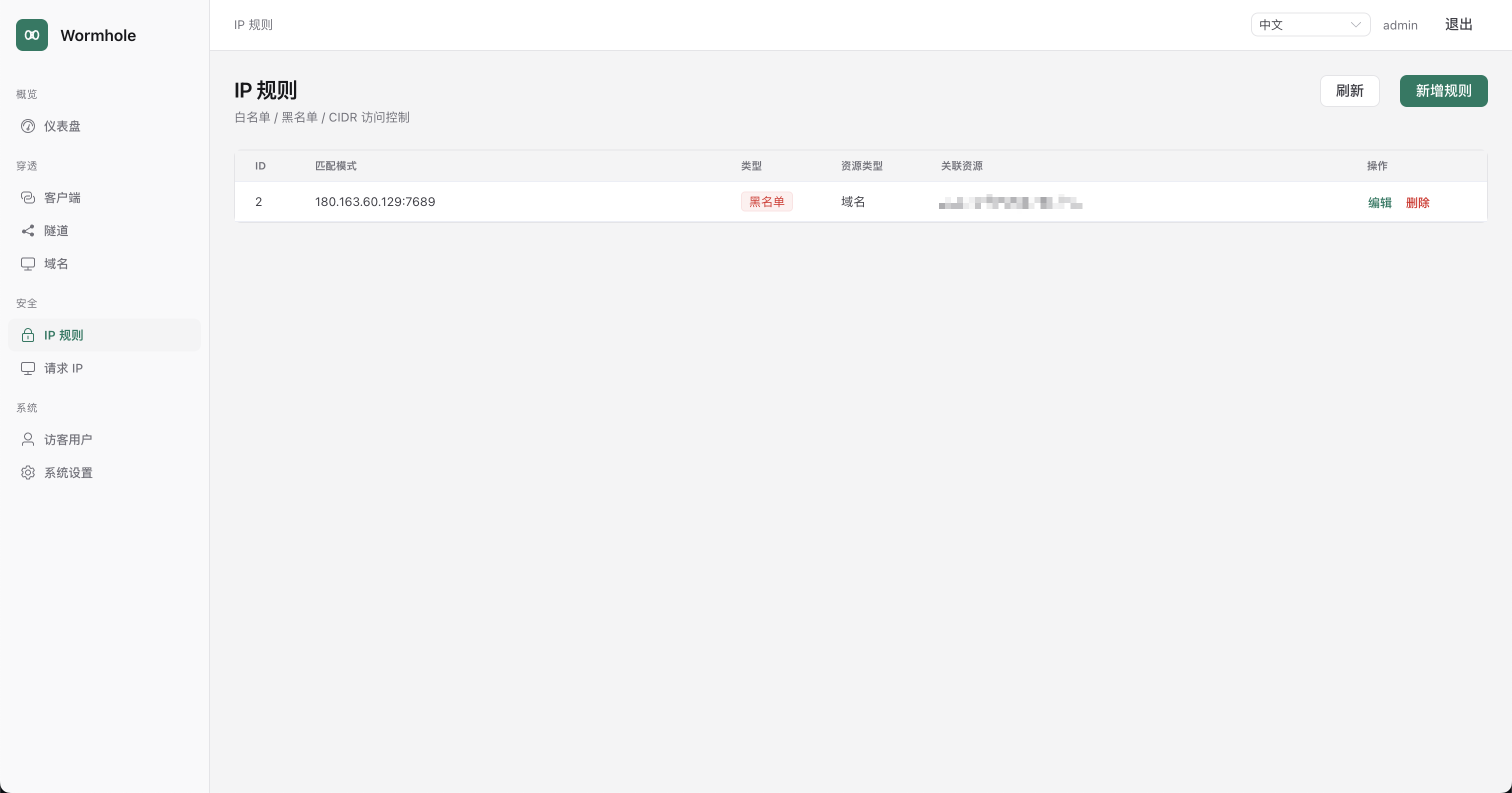Click the client link icon beside 客户端
The height and width of the screenshot is (793, 1512).
(x=27, y=198)
